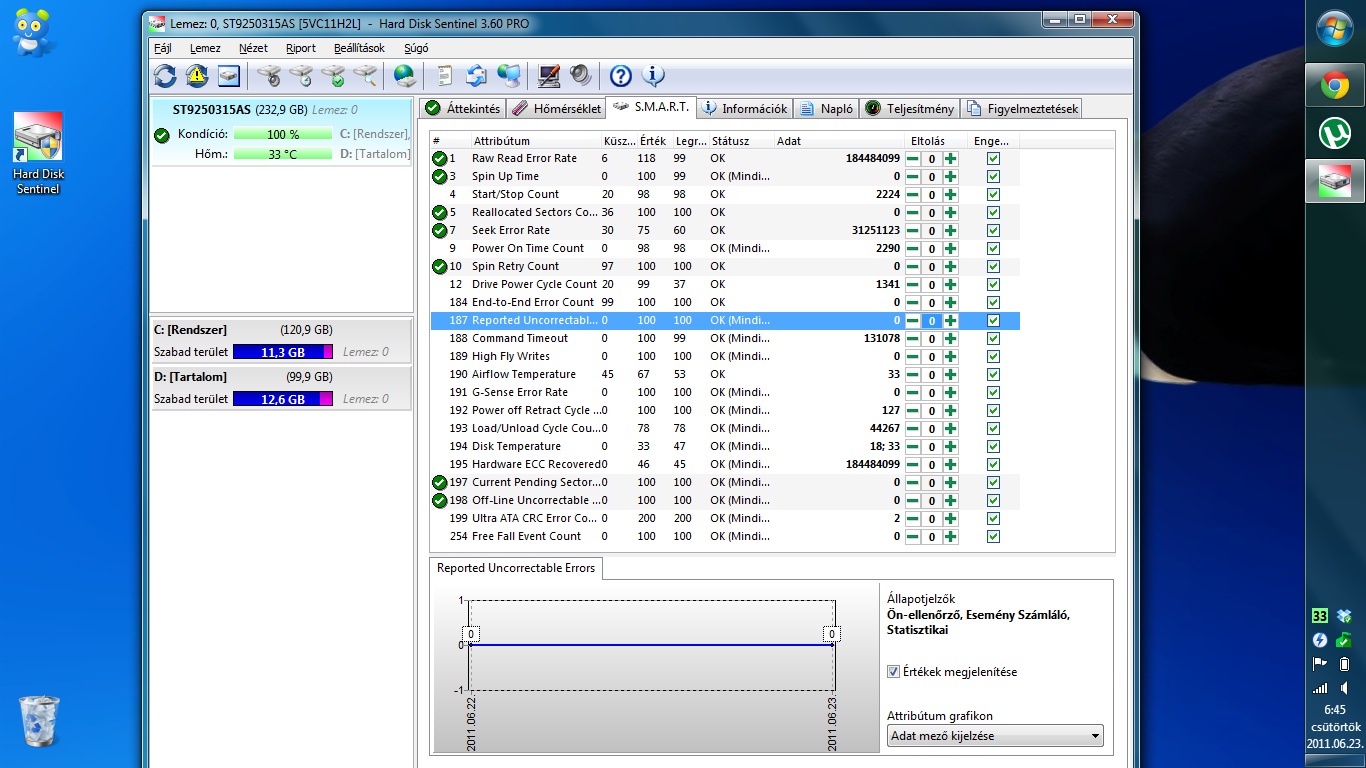Select the Hardware ECC Recovered row
The height and width of the screenshot is (768, 1366).
725,464
